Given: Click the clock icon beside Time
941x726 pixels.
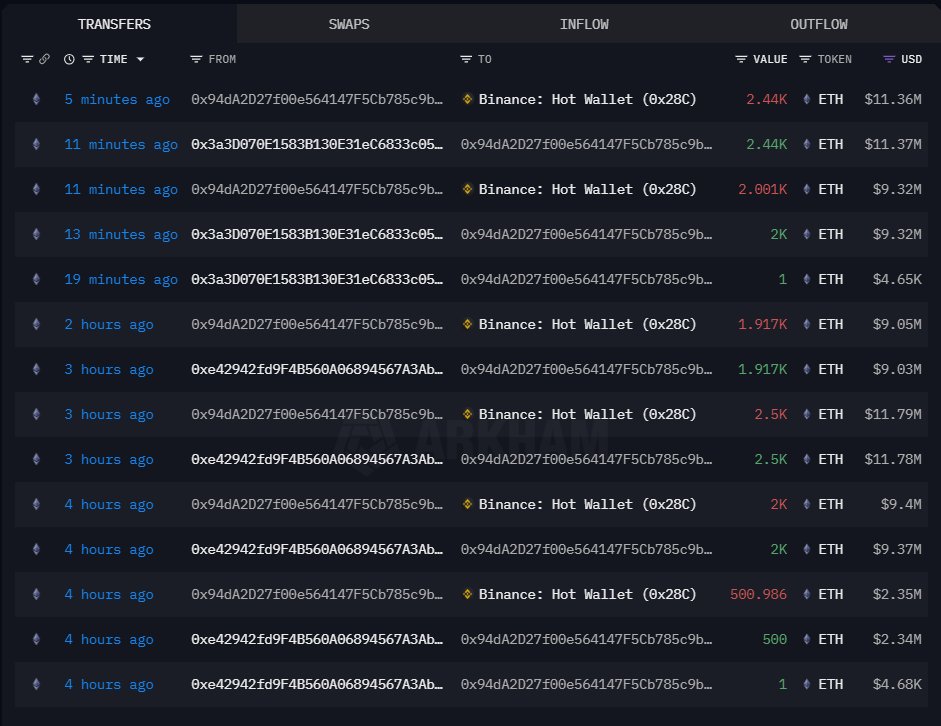Looking at the screenshot, I should (69, 59).
